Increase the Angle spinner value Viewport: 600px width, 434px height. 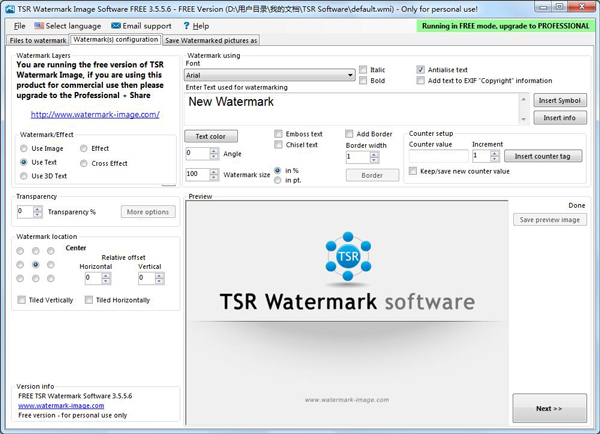pyautogui.click(x=214, y=151)
